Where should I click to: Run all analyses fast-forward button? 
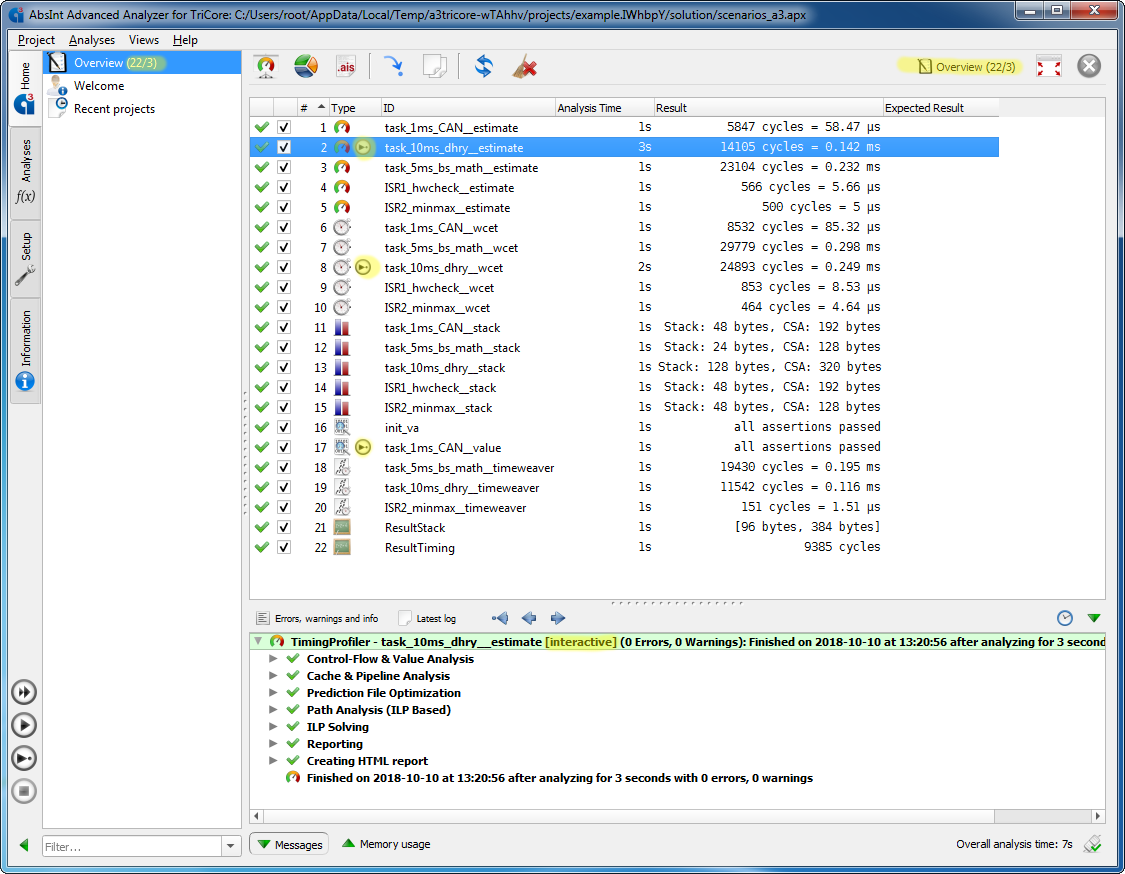[24, 692]
